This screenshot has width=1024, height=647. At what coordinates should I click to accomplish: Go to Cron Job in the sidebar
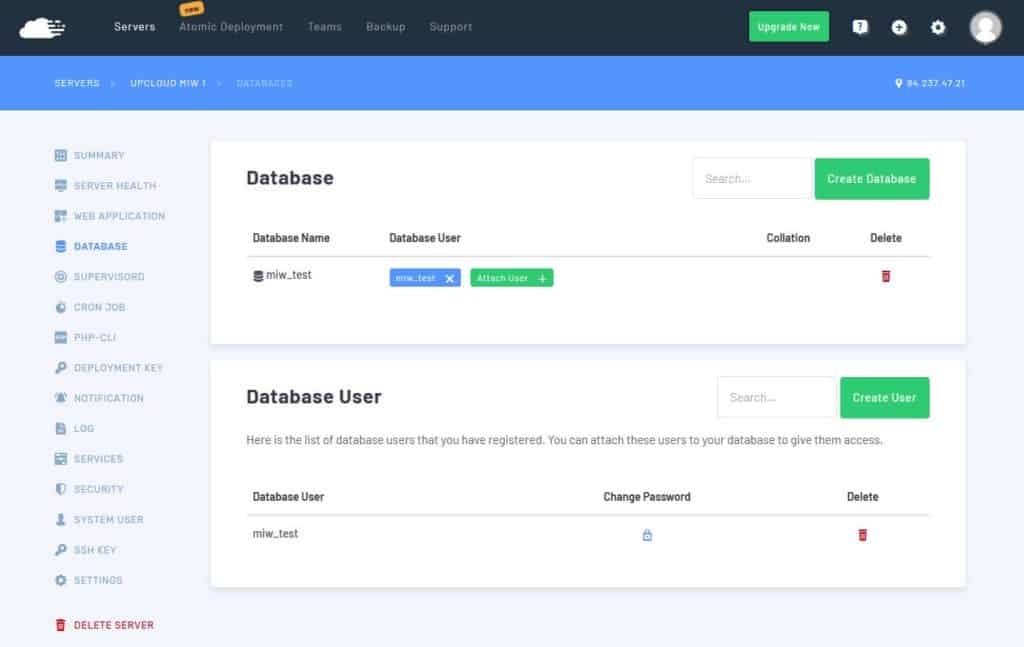pyautogui.click(x=99, y=307)
